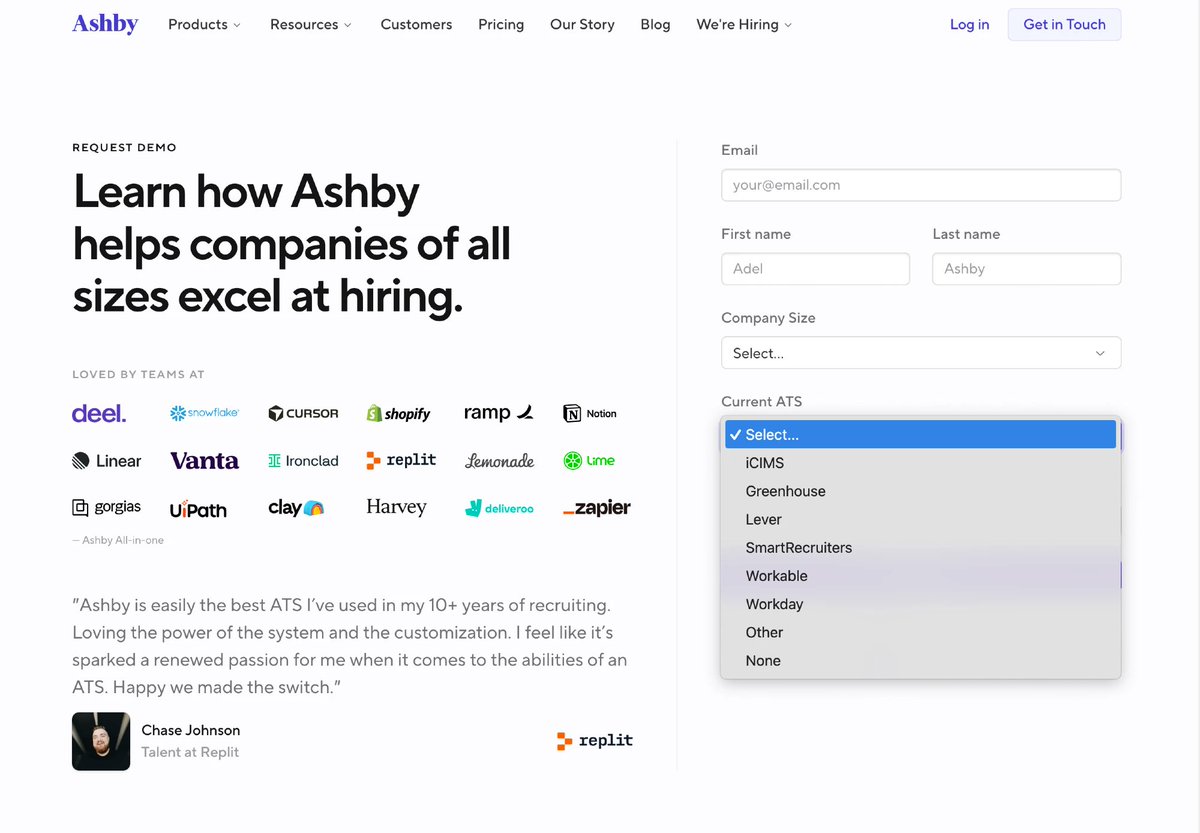Viewport: 1200px width, 833px height.
Task: Click the Notion logo
Action: pos(590,413)
